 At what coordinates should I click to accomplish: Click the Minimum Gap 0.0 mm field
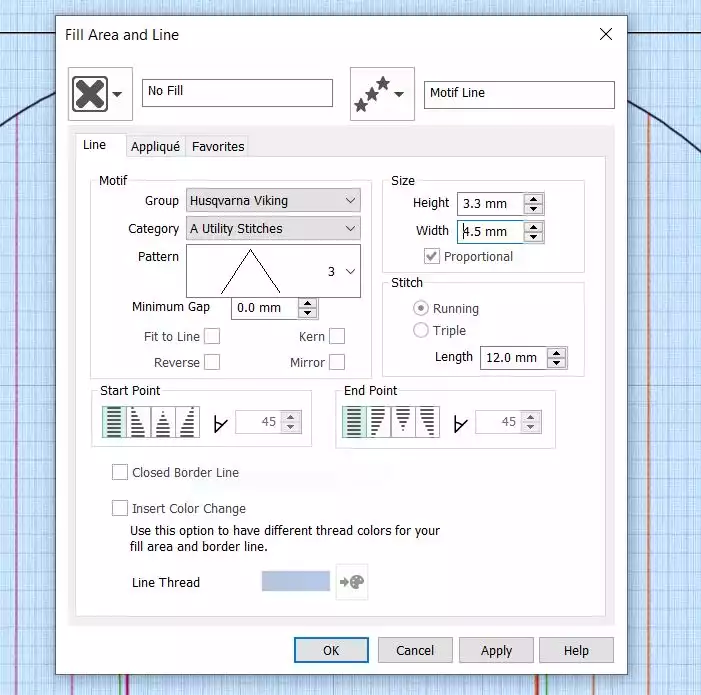[x=264, y=308]
